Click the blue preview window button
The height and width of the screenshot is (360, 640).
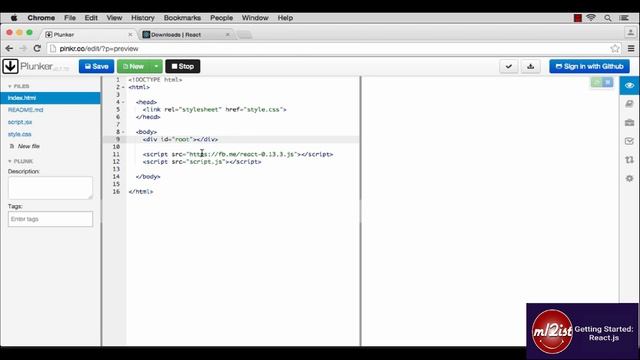pos(608,83)
